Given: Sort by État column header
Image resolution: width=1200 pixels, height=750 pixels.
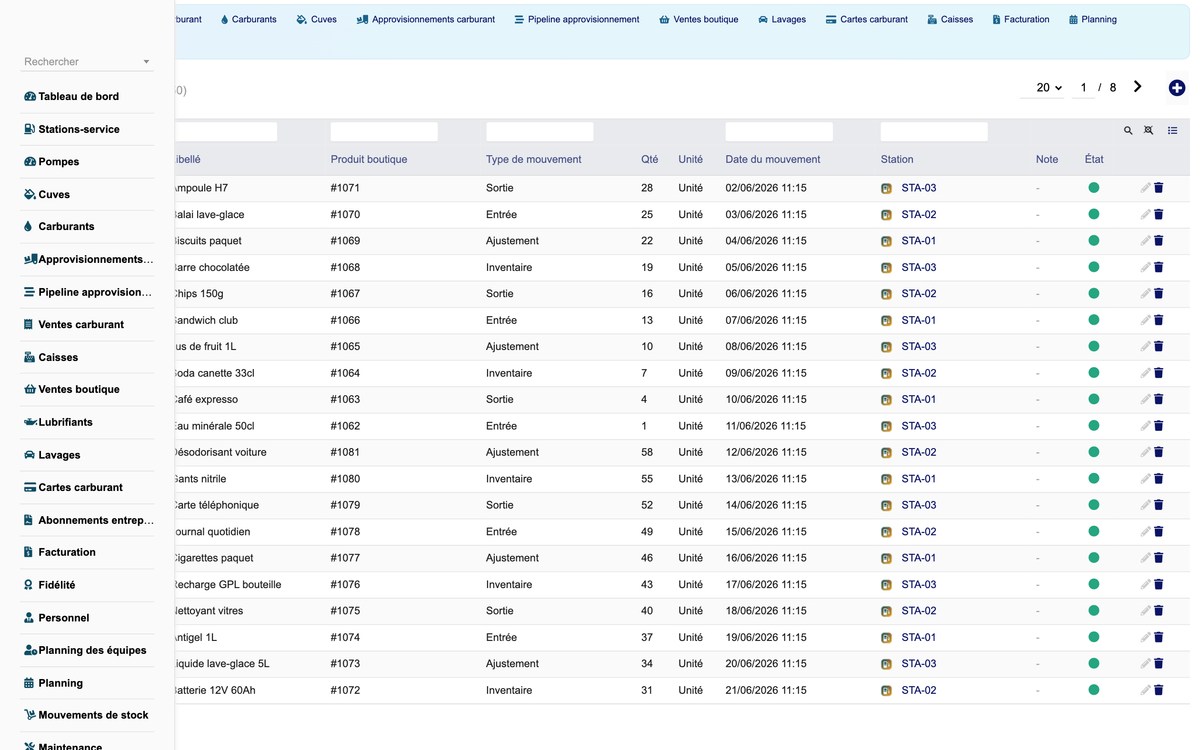Looking at the screenshot, I should pyautogui.click(x=1094, y=159).
